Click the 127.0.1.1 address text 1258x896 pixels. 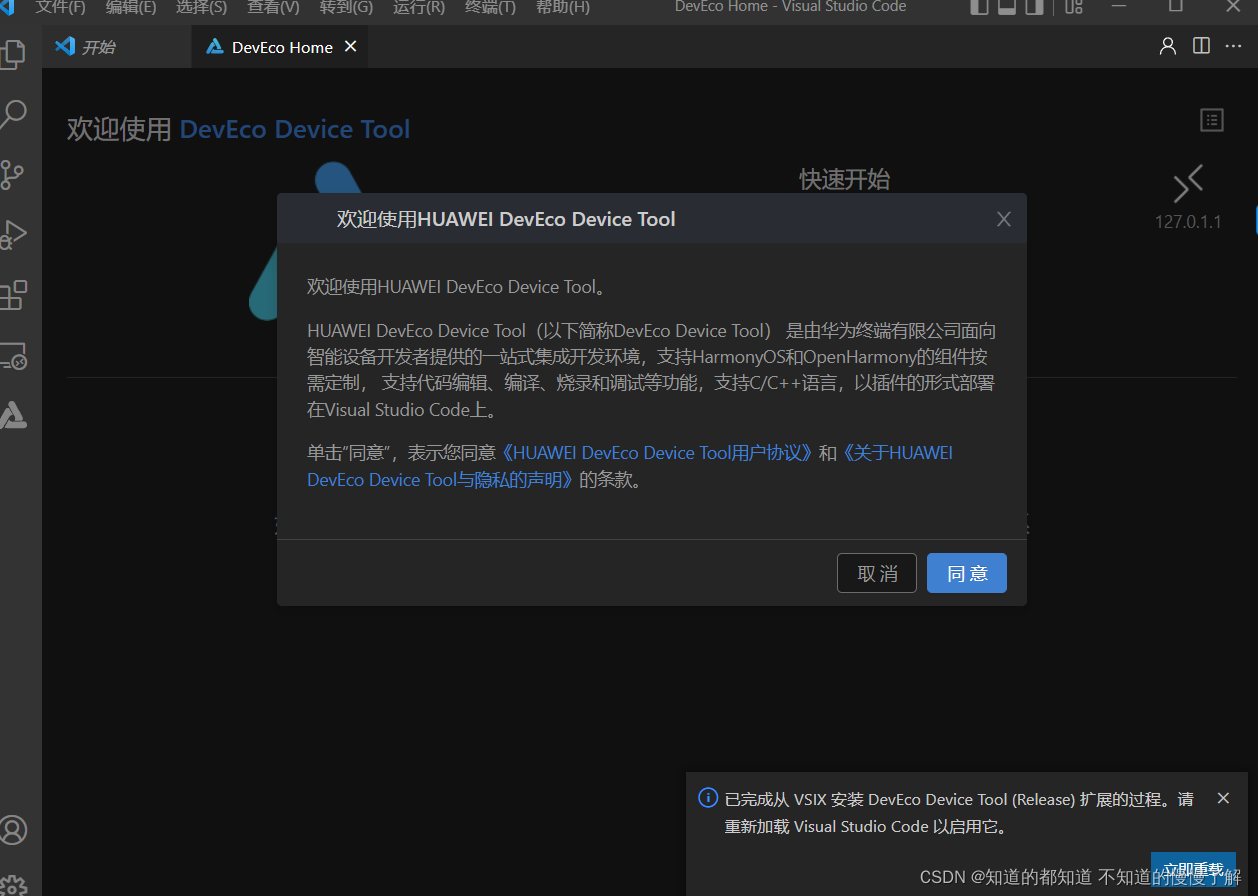point(1188,222)
